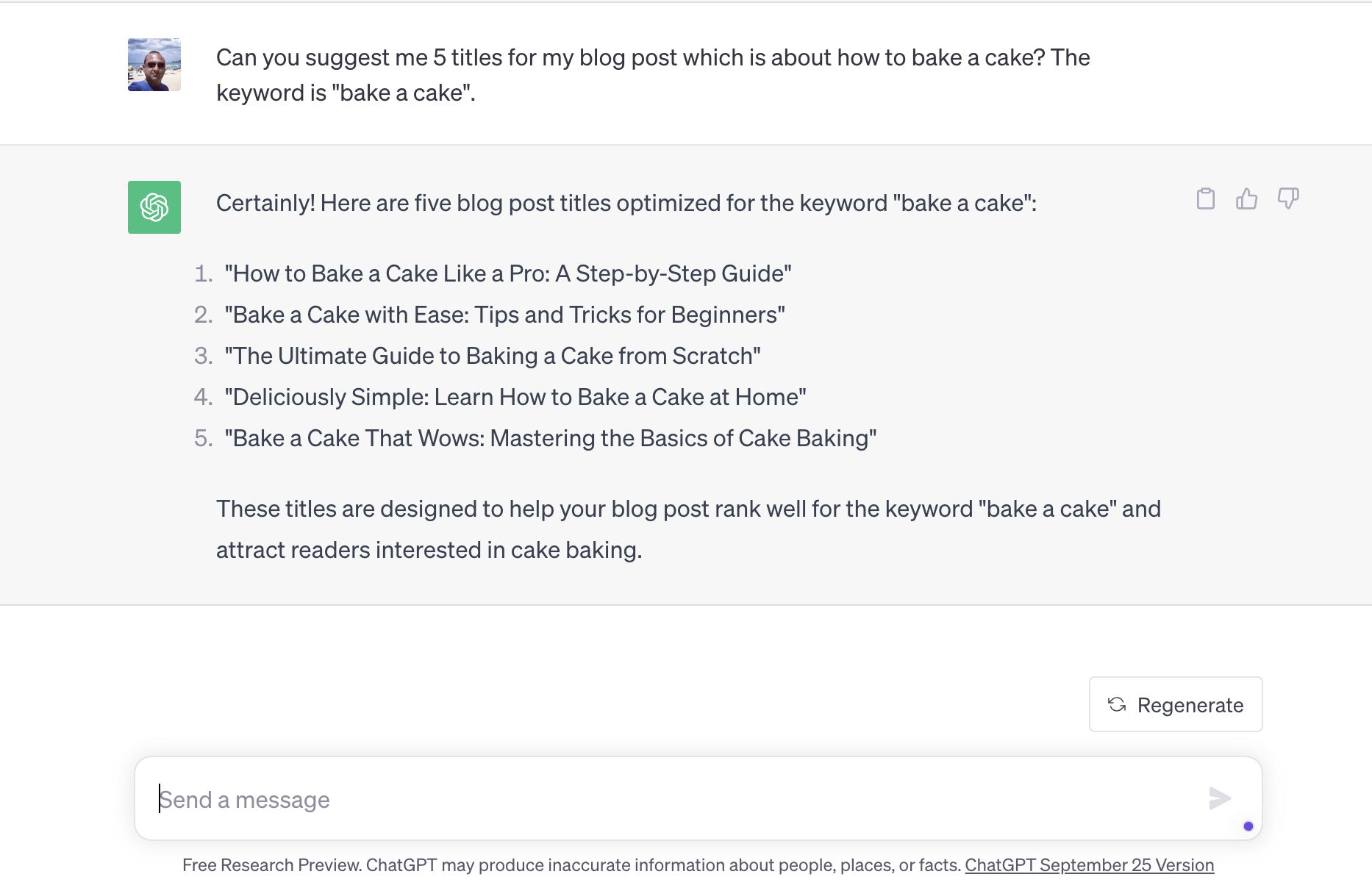Click the "Certainly! Here are five" response intro
The width and height of the screenshot is (1372, 888).
[626, 203]
